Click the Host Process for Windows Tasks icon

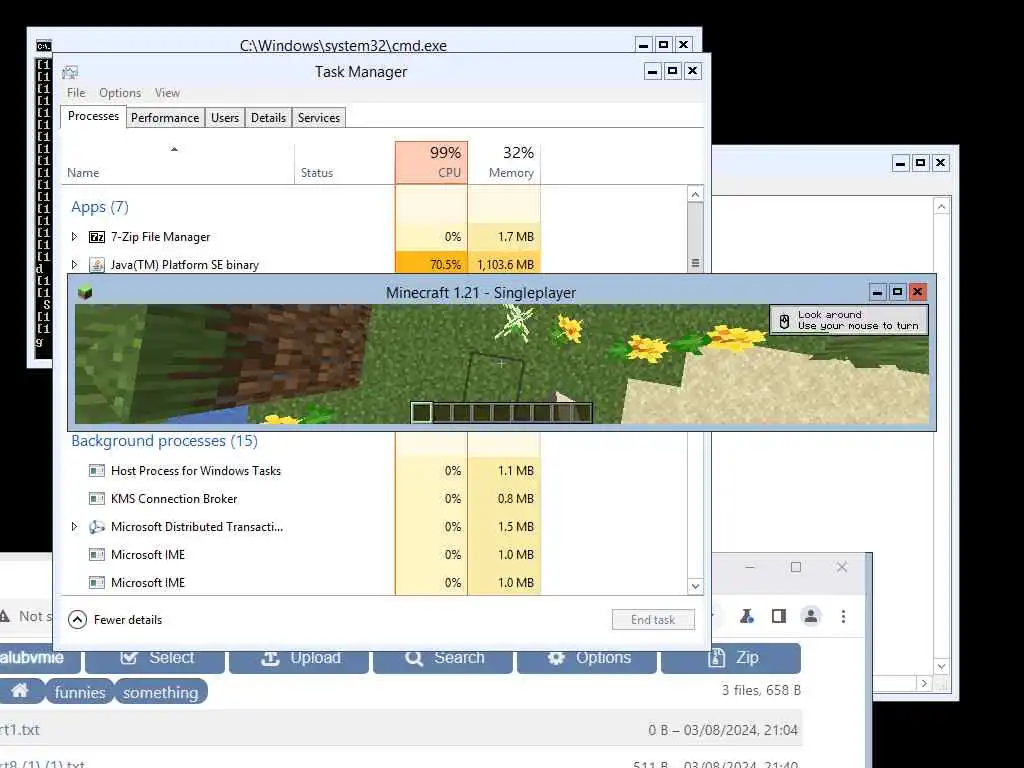point(97,471)
